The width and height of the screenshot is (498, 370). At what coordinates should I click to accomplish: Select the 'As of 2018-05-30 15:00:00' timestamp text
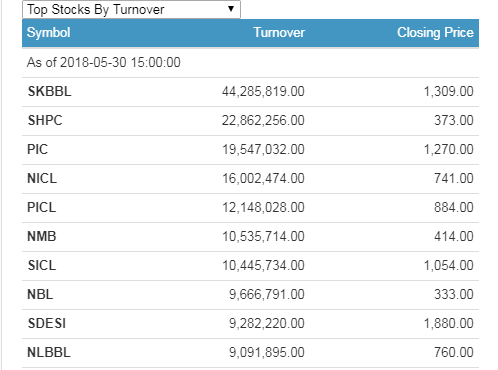pos(104,63)
